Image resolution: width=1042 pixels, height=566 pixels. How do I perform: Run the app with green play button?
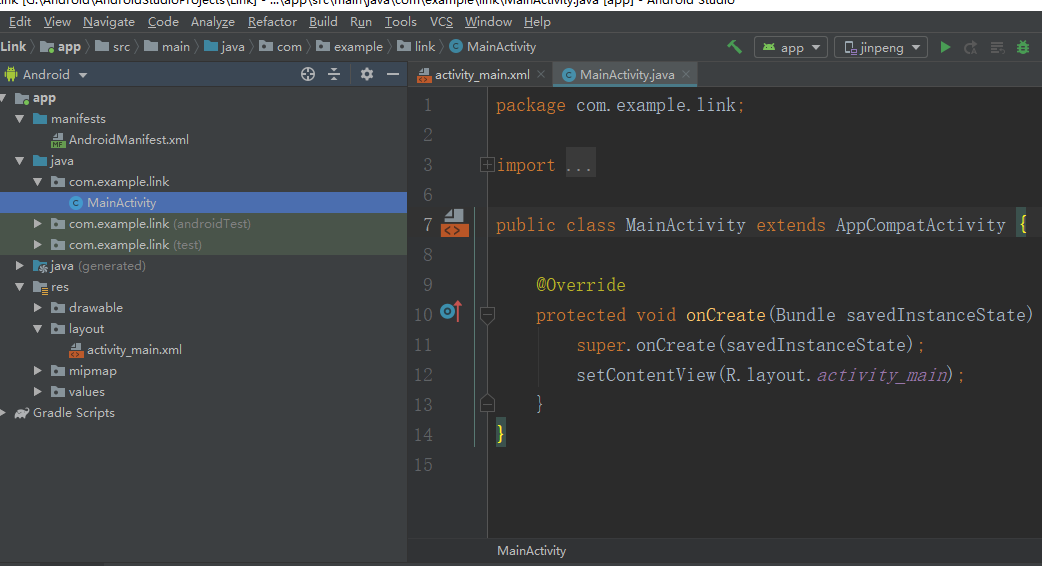pos(945,47)
